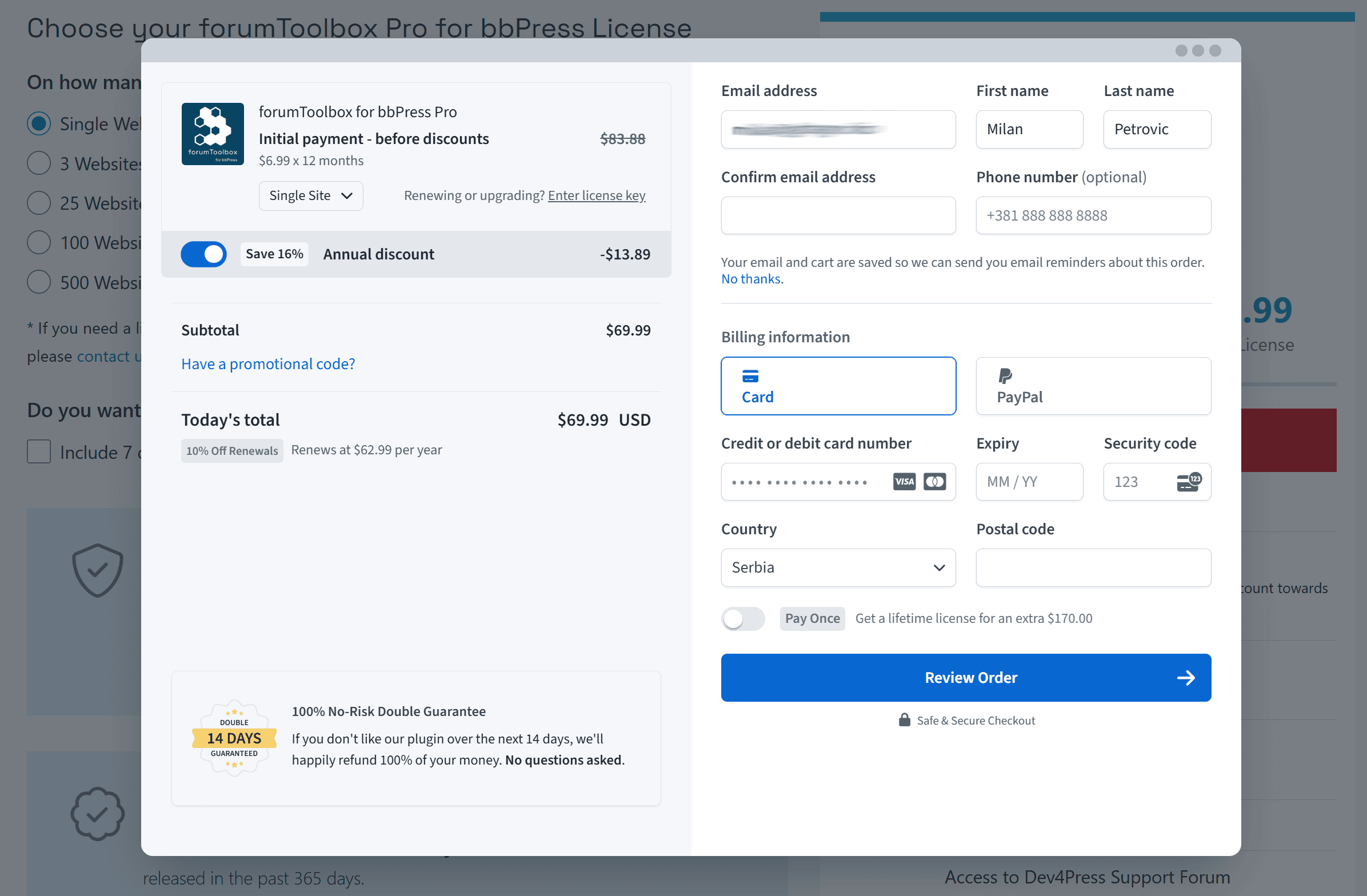Select the Card payment tab
The image size is (1367, 896).
[838, 386]
